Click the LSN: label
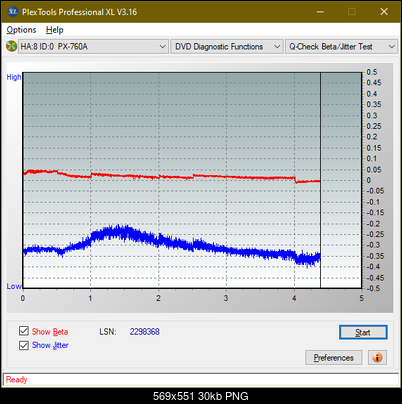 pos(108,332)
